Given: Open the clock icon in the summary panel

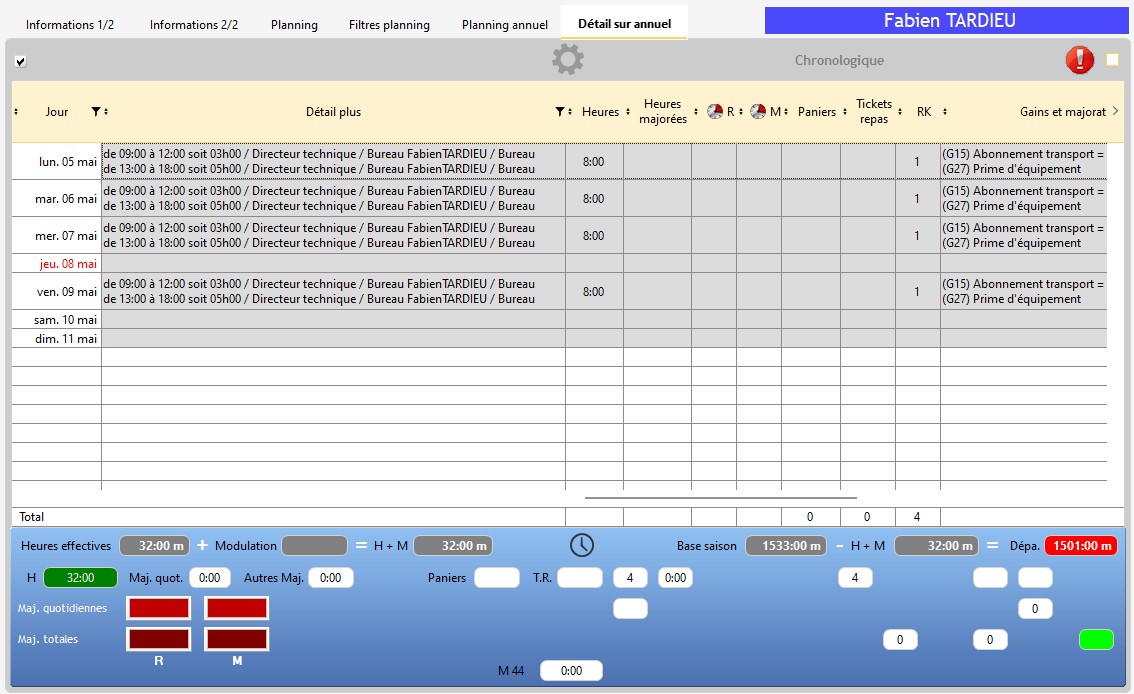Looking at the screenshot, I should click(582, 545).
